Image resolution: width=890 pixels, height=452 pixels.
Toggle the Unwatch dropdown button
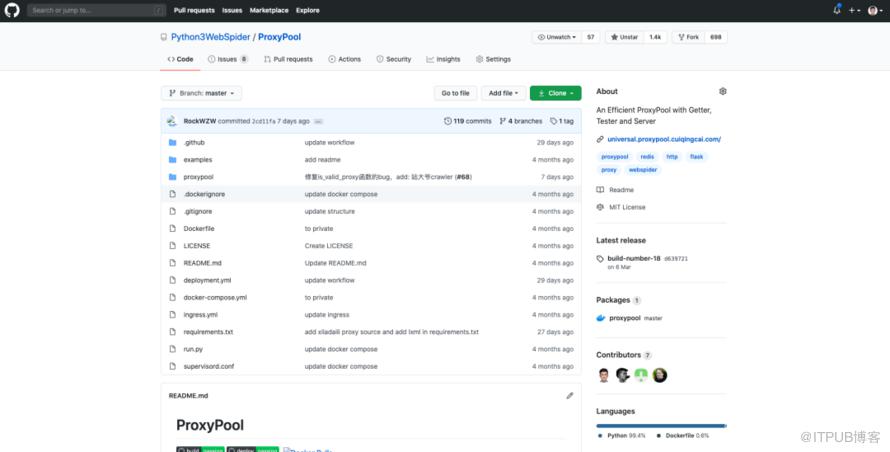coord(556,37)
